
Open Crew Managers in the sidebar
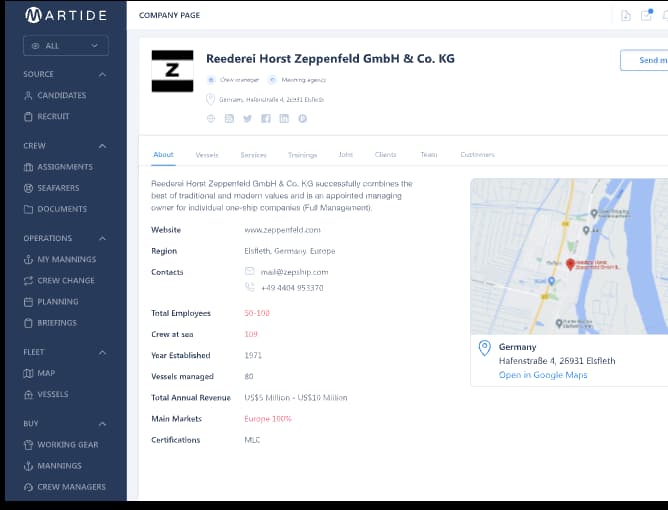click(71, 487)
